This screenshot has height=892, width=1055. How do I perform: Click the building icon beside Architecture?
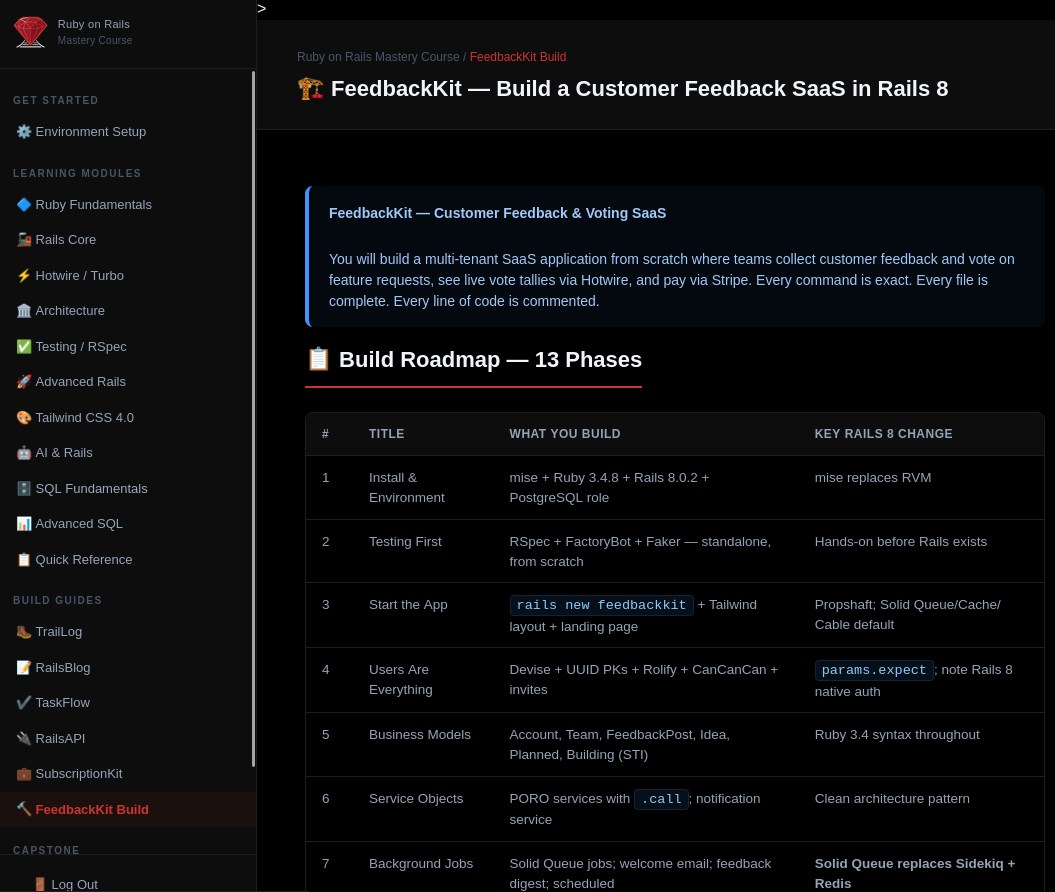coord(24,311)
